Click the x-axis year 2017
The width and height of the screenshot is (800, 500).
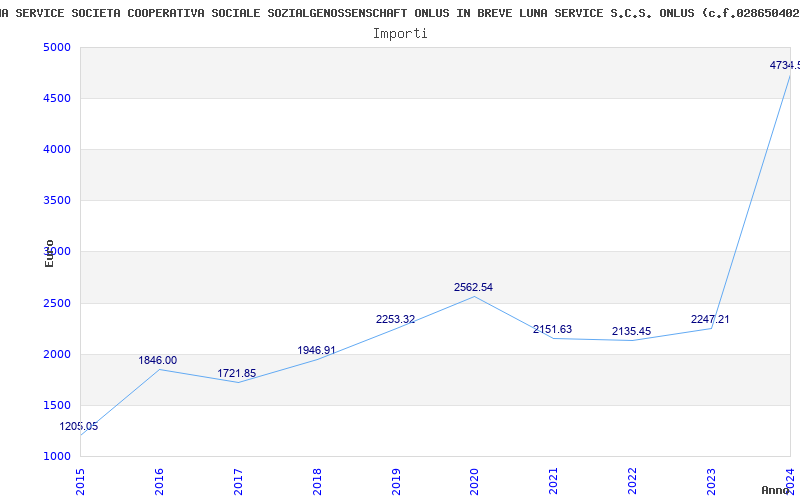click(x=238, y=482)
